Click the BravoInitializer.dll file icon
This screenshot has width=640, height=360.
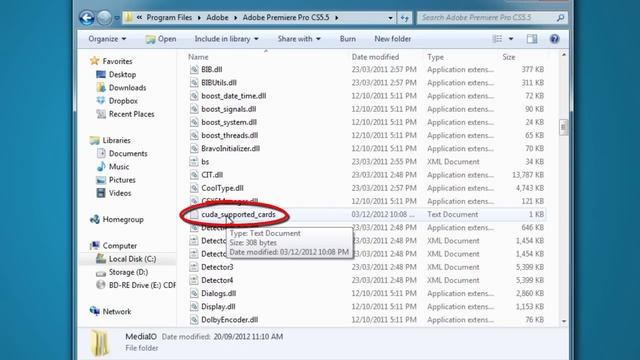(x=194, y=148)
